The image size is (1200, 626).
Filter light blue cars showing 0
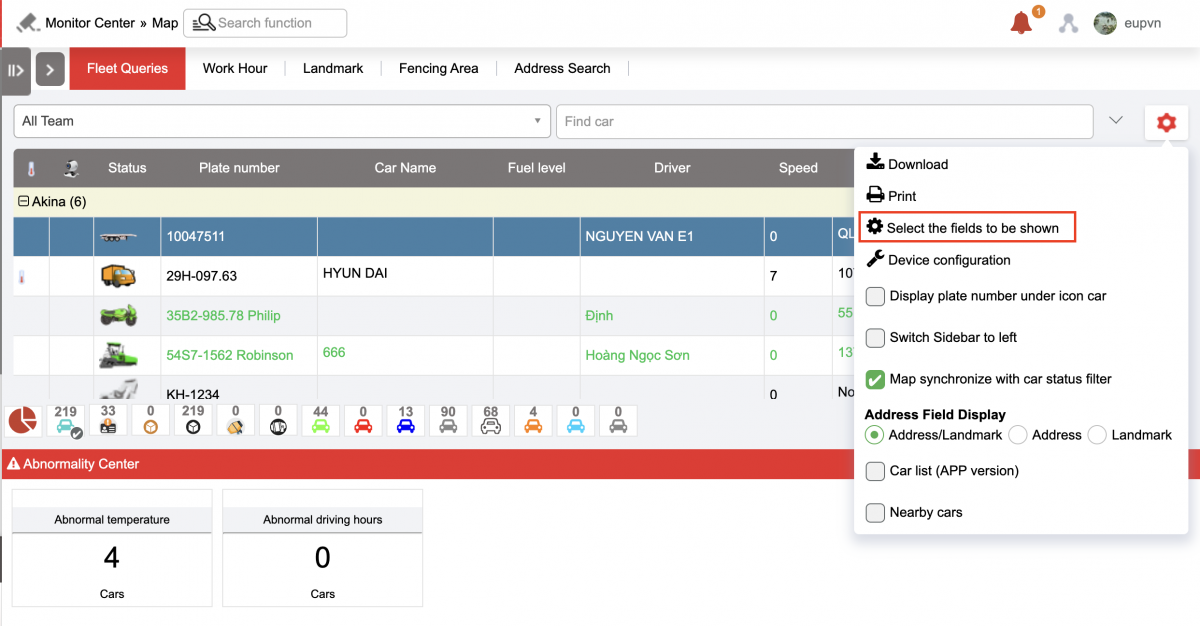click(x=575, y=420)
